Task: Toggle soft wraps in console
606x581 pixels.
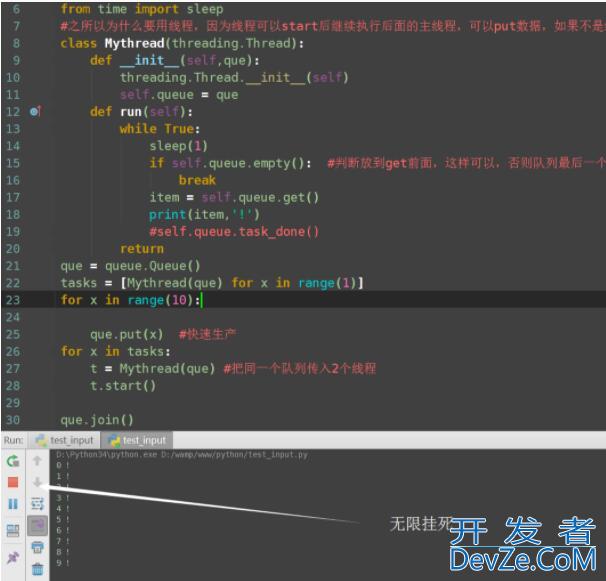Action: [x=37, y=504]
